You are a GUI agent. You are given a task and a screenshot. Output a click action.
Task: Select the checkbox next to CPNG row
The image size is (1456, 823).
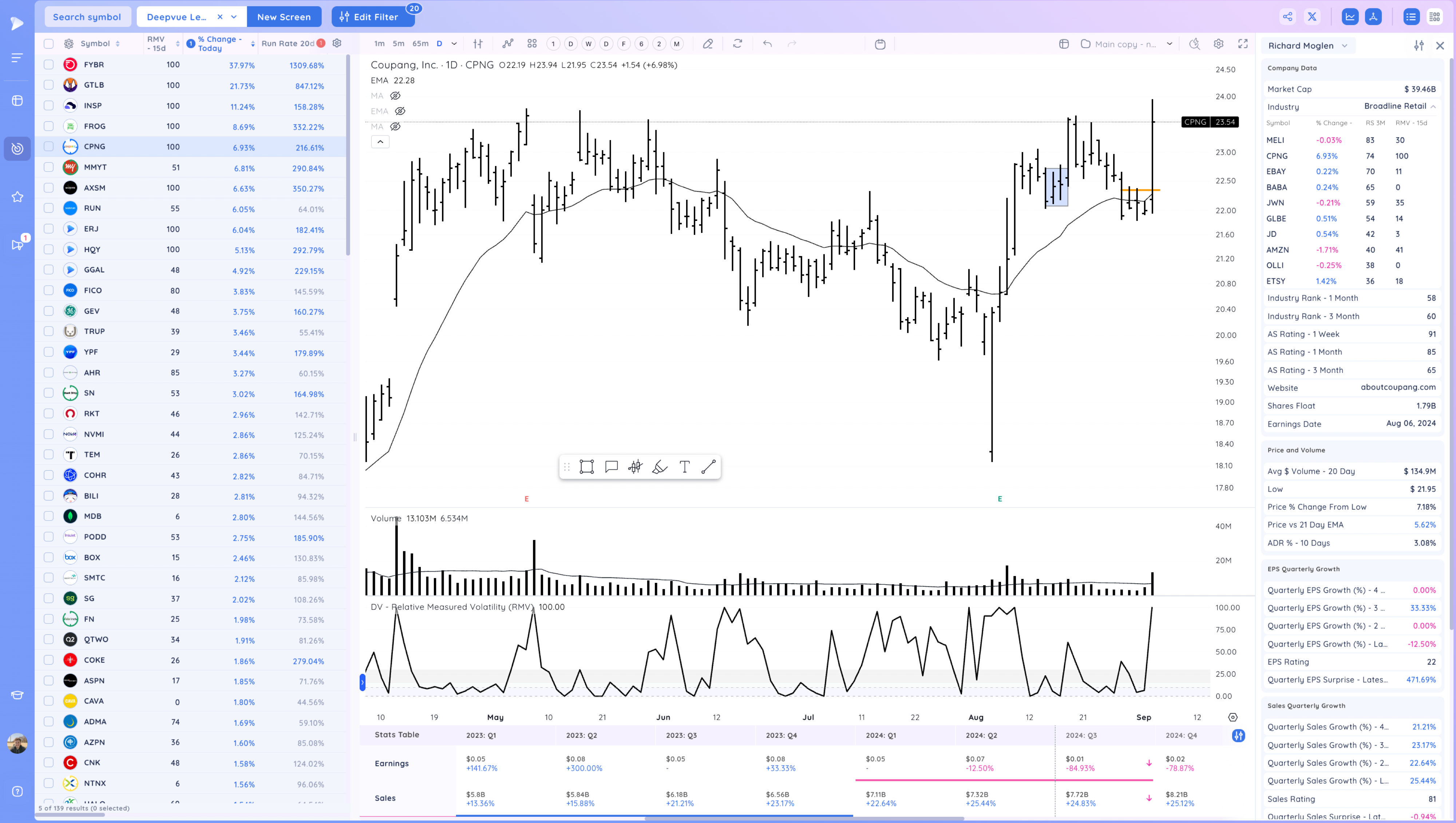pyautogui.click(x=49, y=146)
